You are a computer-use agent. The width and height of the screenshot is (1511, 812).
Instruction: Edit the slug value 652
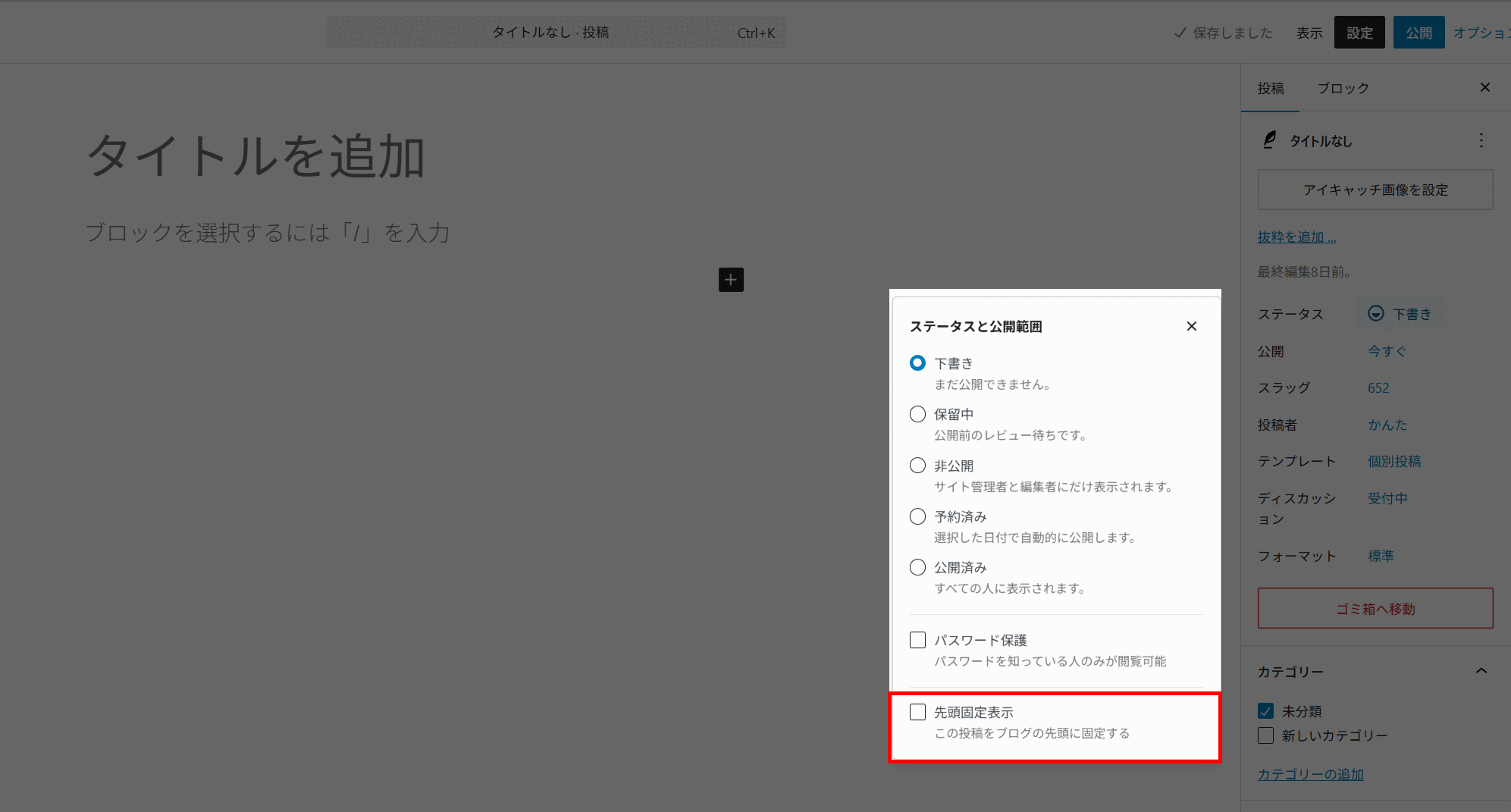pos(1378,387)
